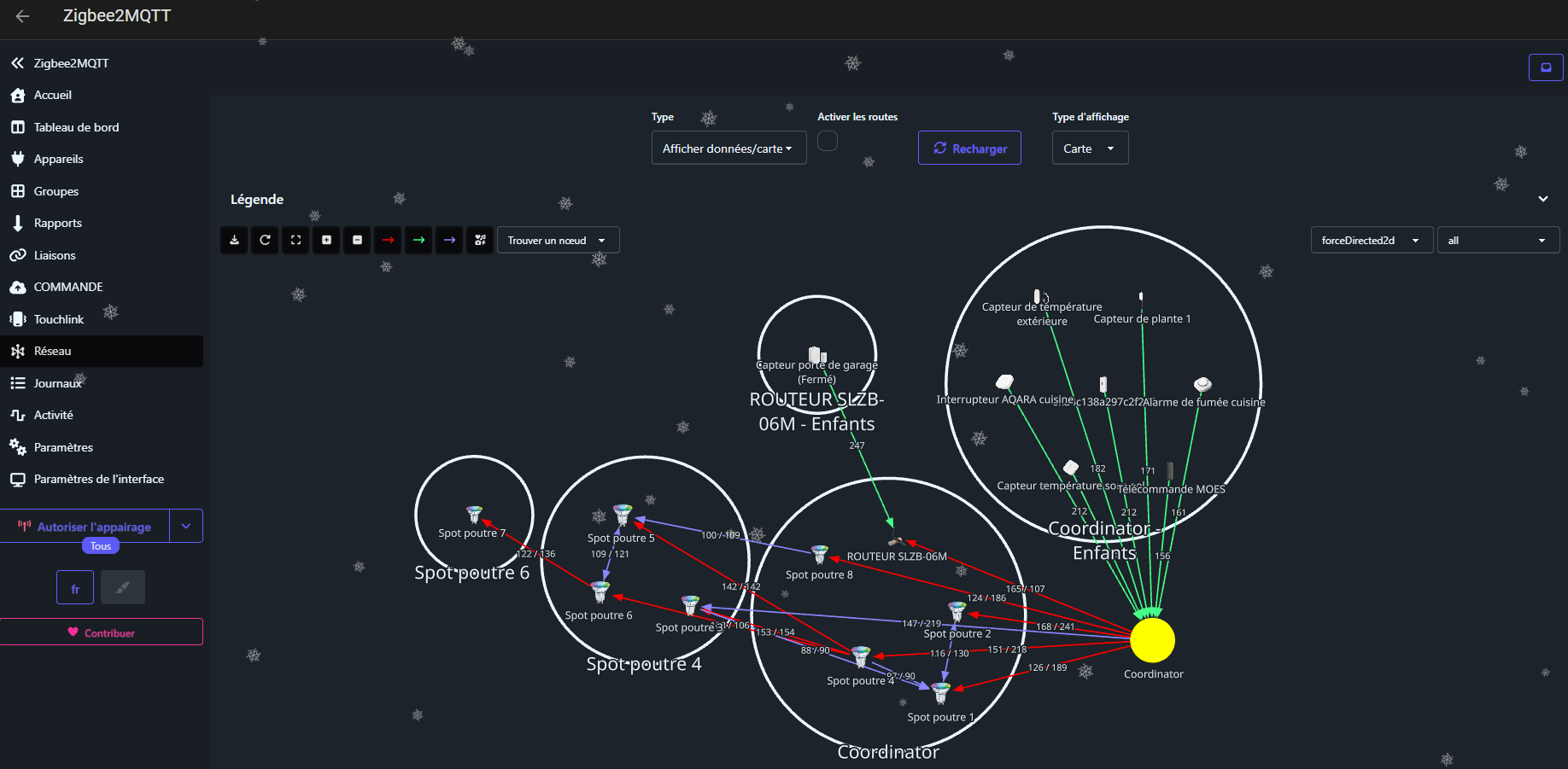Click the yellow Coordinator node

click(1152, 640)
